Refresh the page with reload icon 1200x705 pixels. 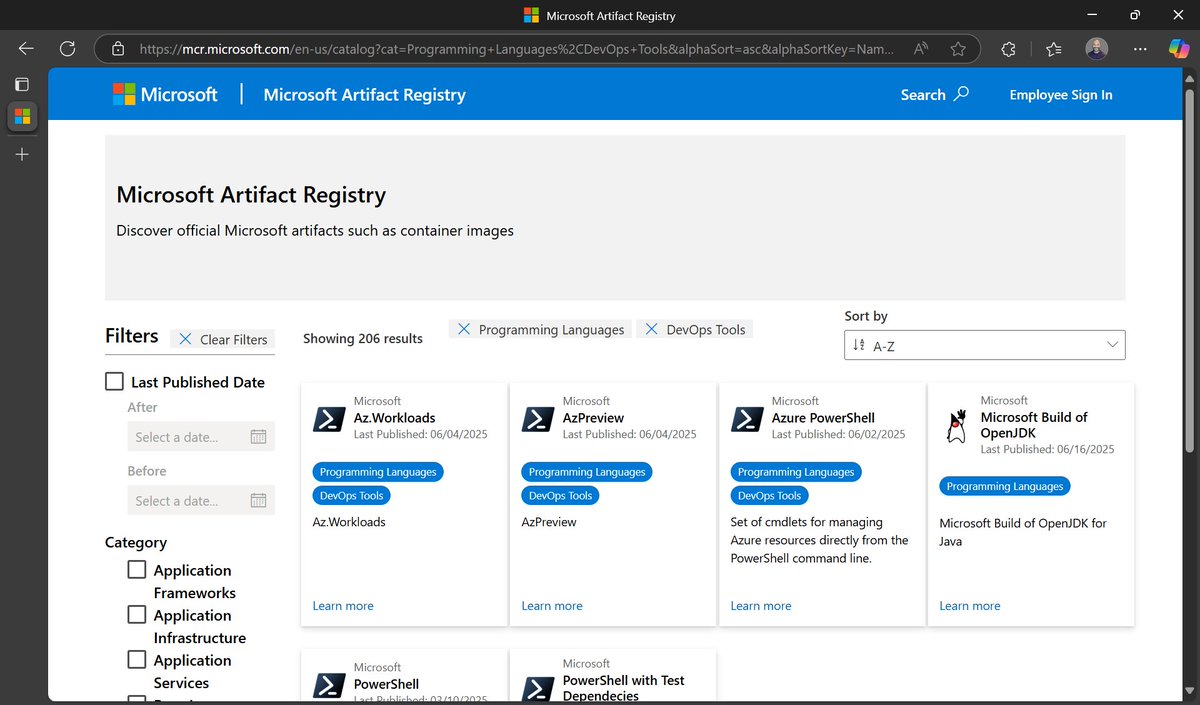tap(68, 48)
